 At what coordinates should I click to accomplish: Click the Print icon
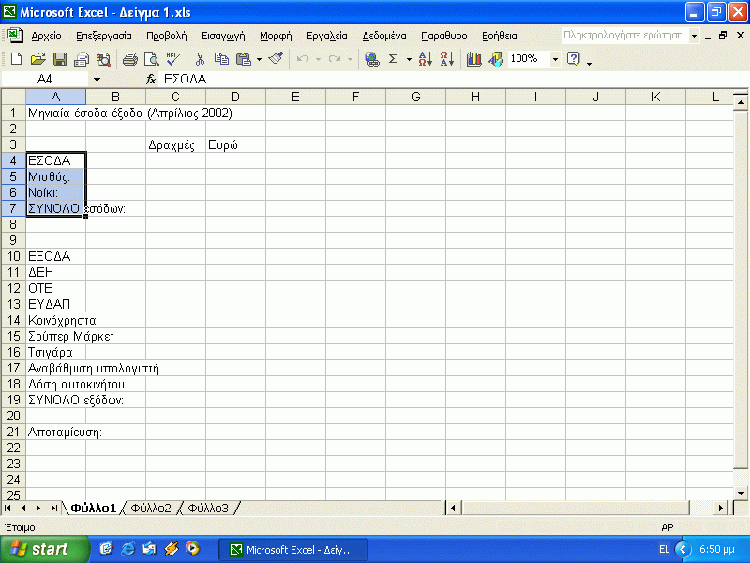point(130,59)
